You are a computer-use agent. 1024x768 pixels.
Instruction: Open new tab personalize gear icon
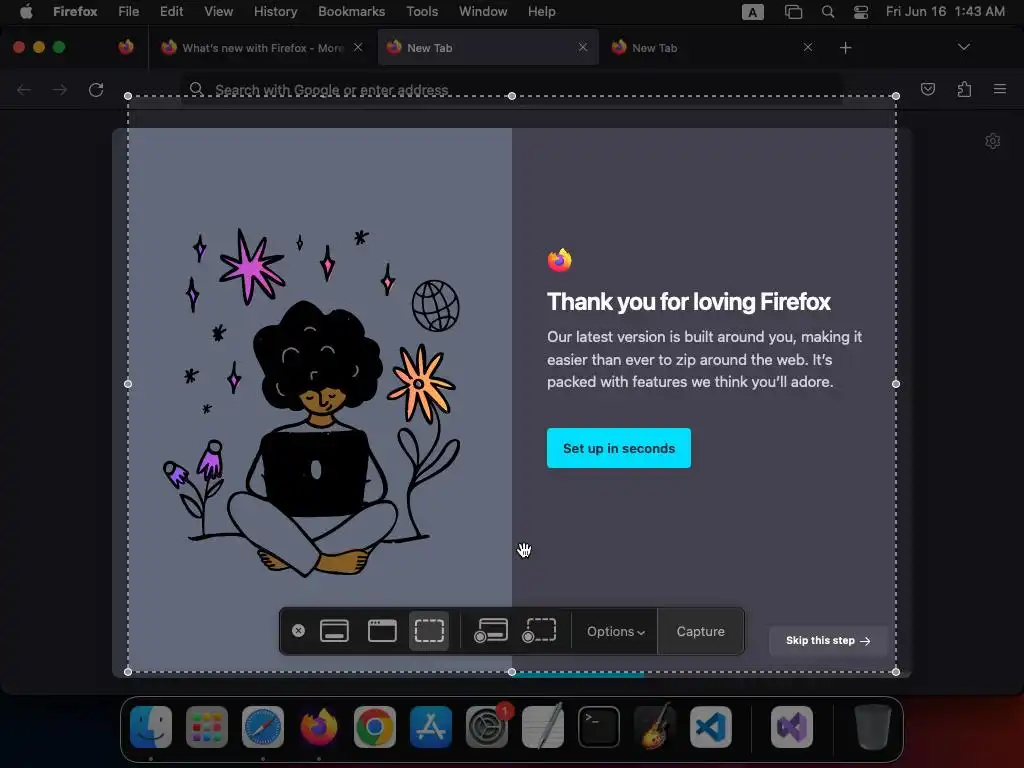pyautogui.click(x=993, y=141)
